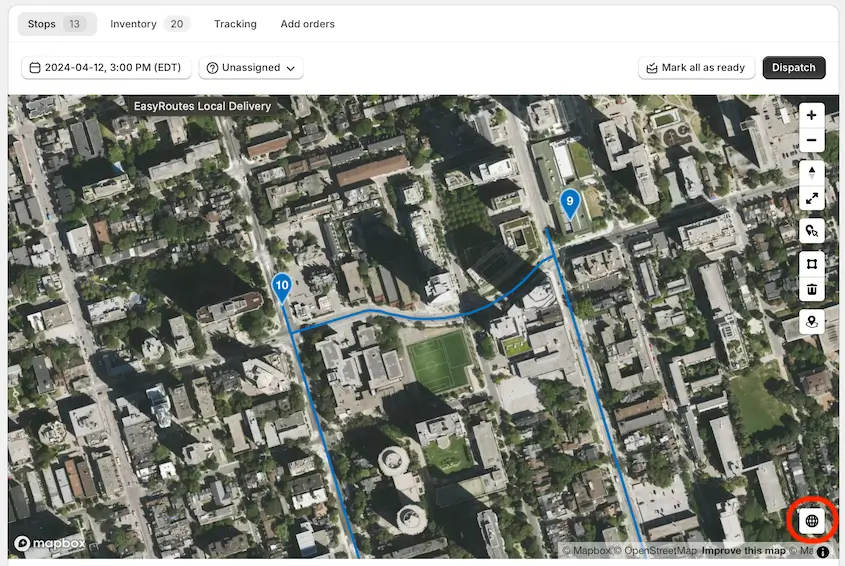
Task: Click calendar icon in date button
Action: point(35,68)
